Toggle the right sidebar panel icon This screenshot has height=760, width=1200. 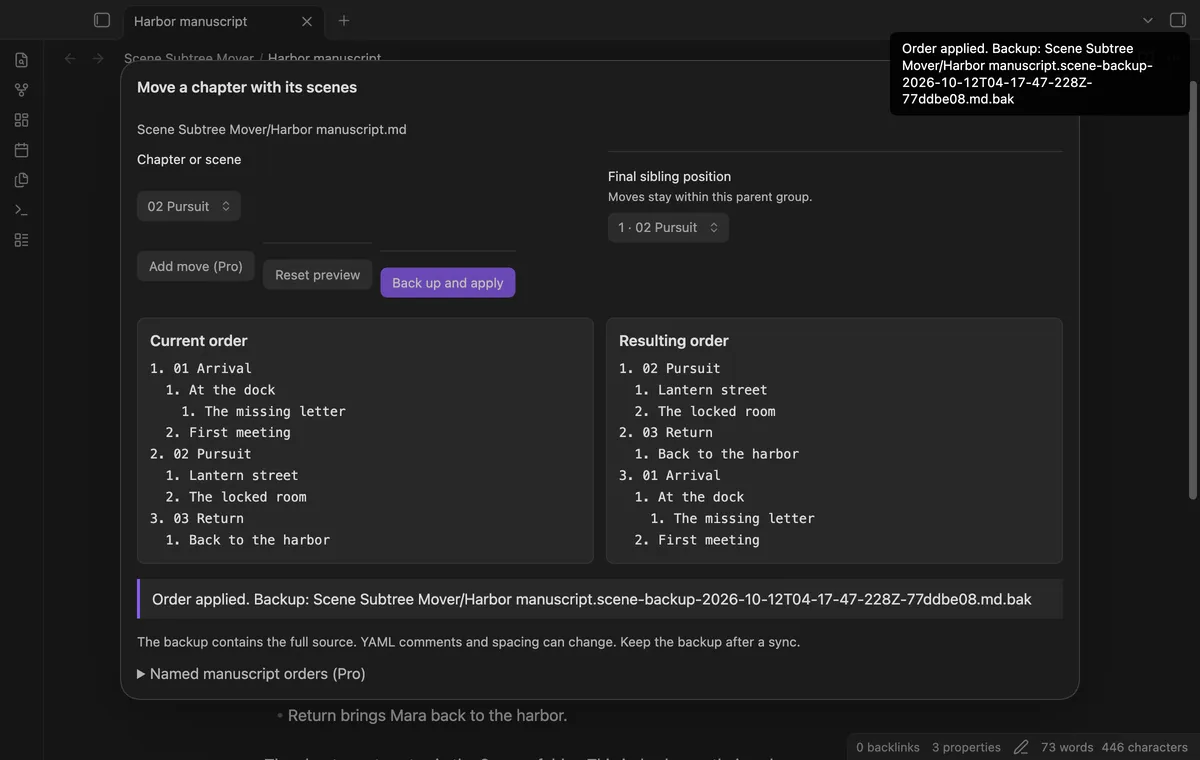[1178, 20]
